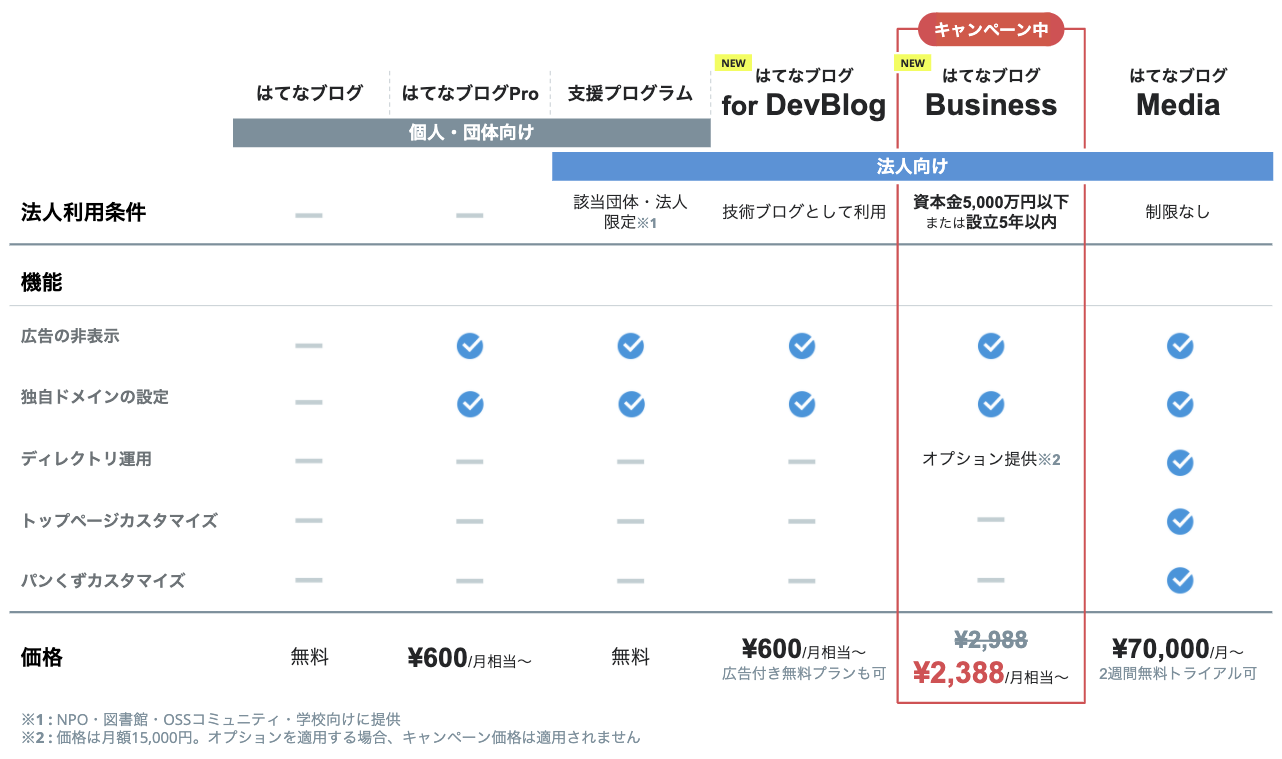Click 制限なし condition text
Viewport: 1282px width, 759px height.
(x=1178, y=212)
